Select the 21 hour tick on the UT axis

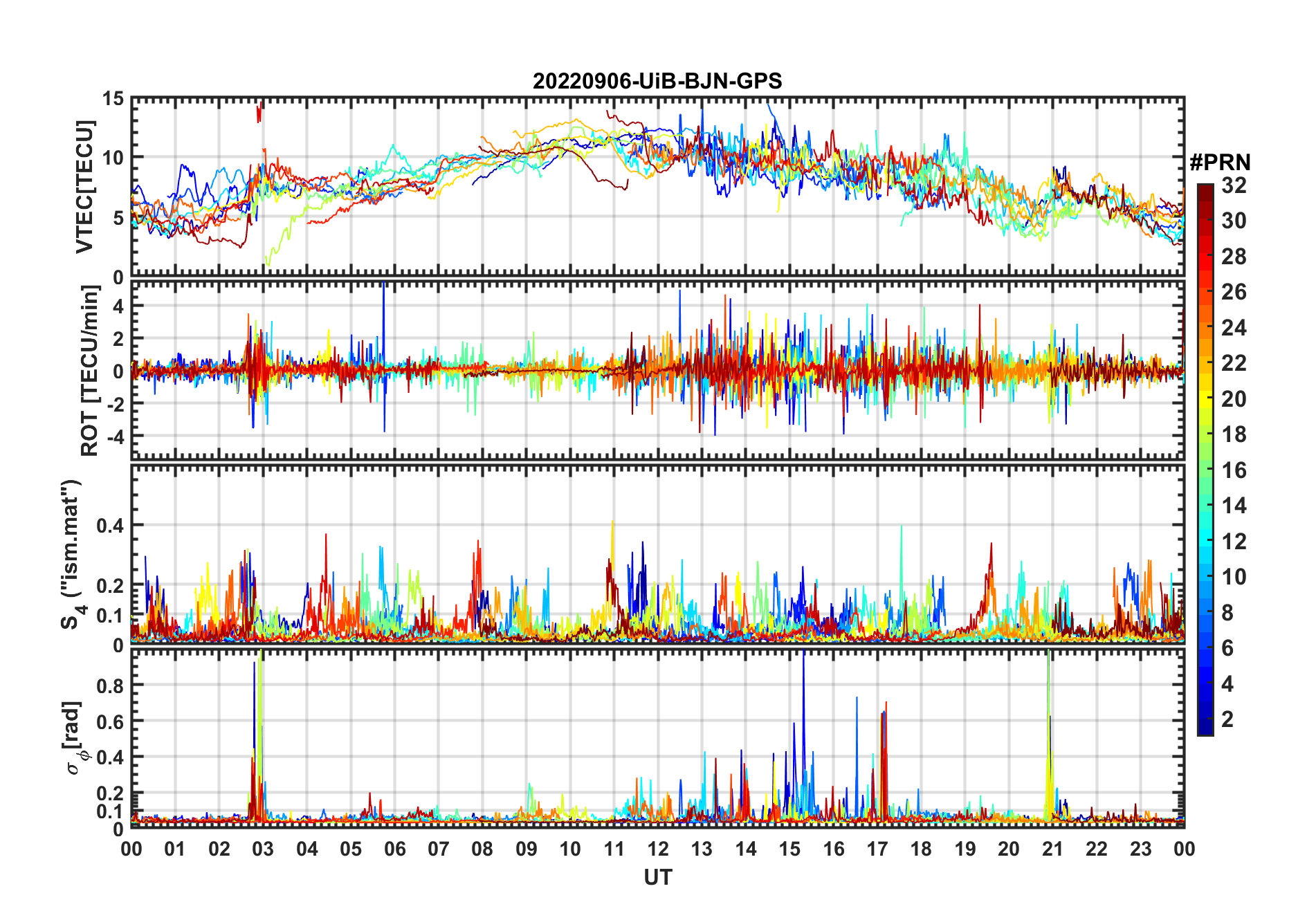pos(1052,849)
